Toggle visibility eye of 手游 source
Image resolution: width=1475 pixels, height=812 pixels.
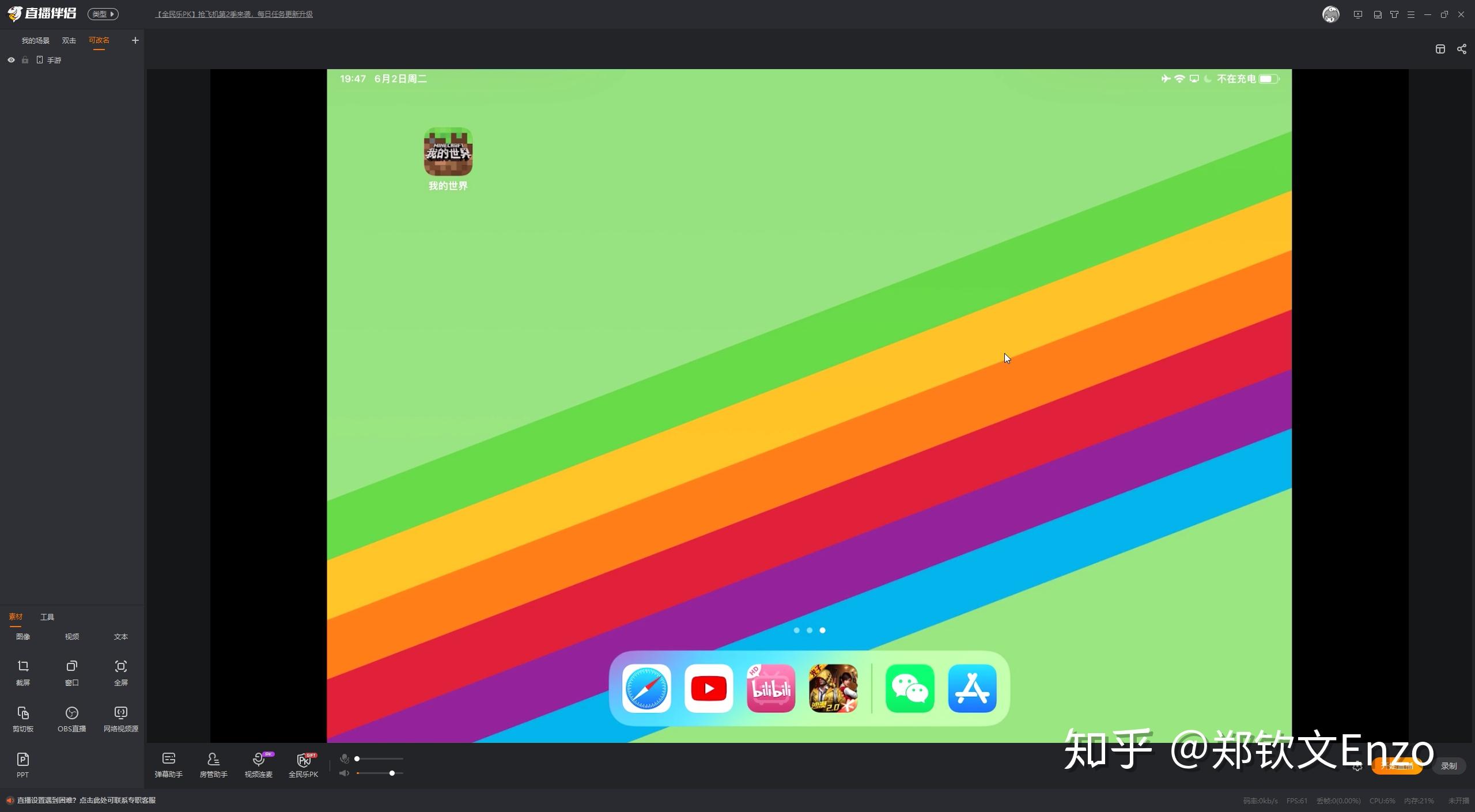pos(11,60)
